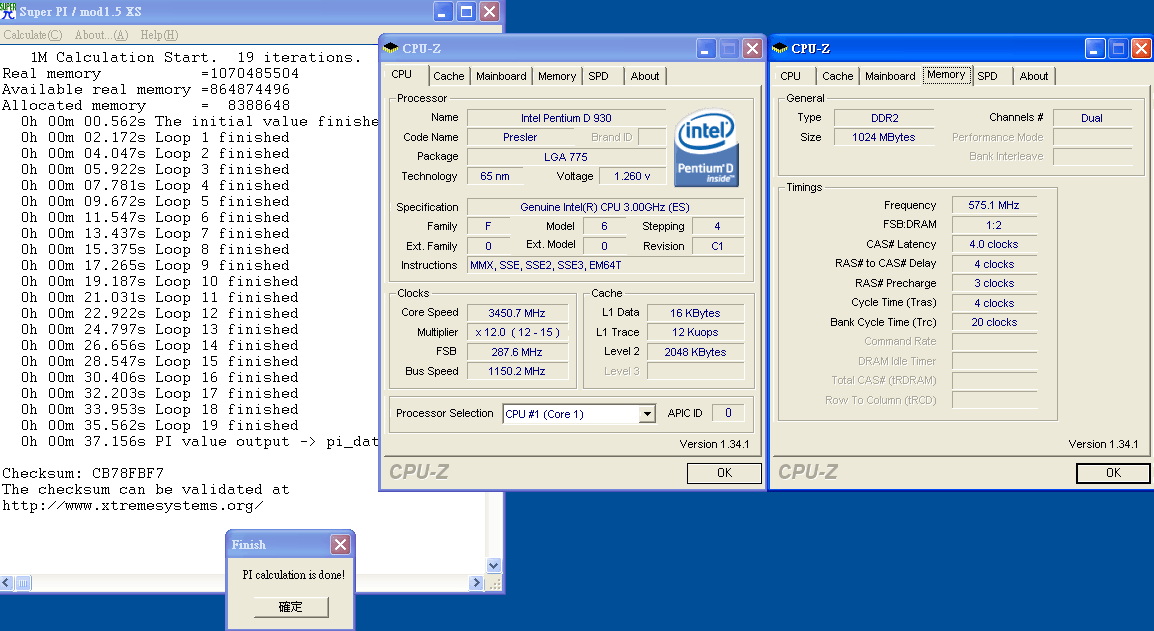The height and width of the screenshot is (631, 1154).
Task: Switch to Memory tab in CPU-Z processor window
Action: (x=557, y=76)
